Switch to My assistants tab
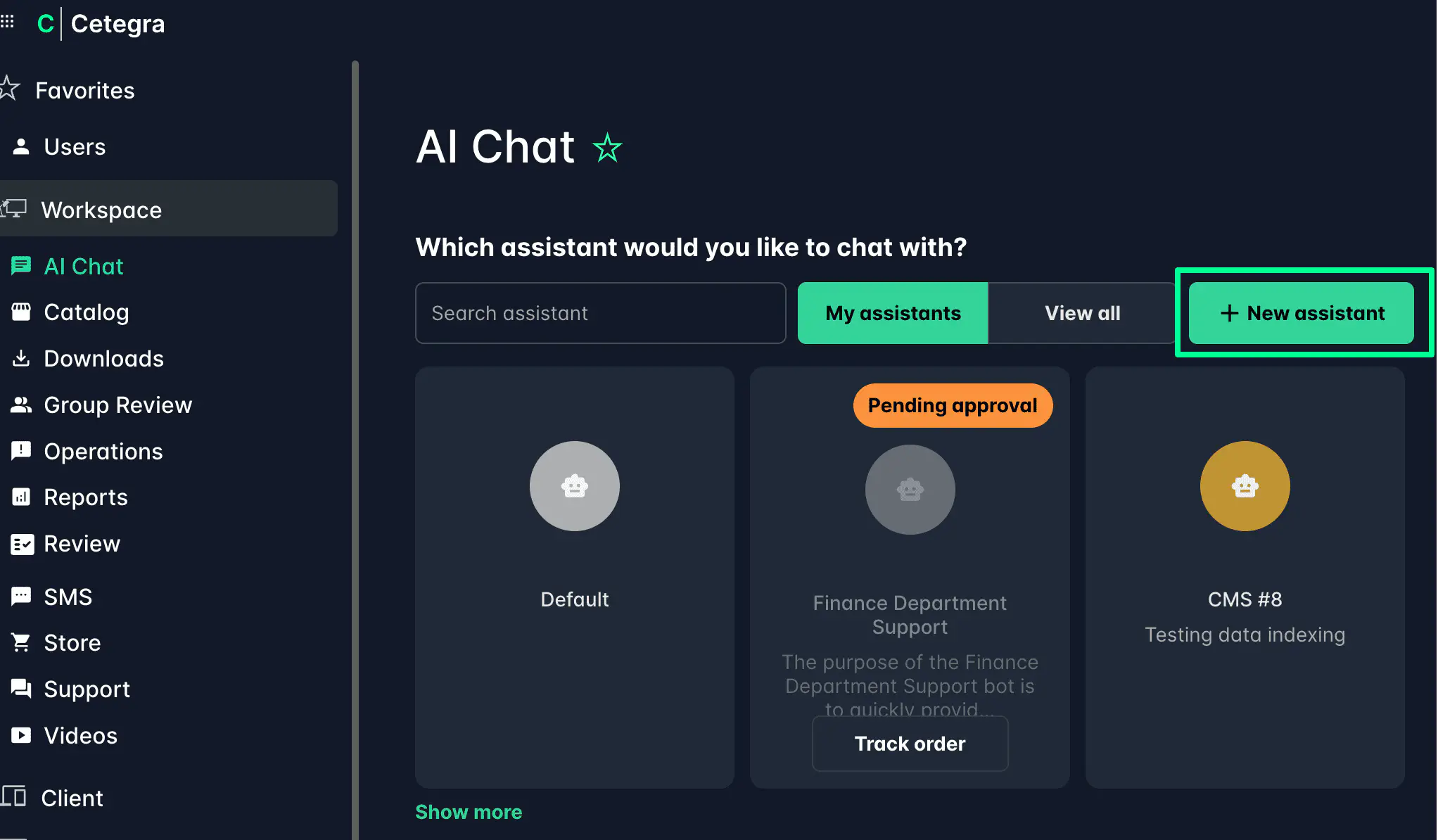 click(893, 313)
